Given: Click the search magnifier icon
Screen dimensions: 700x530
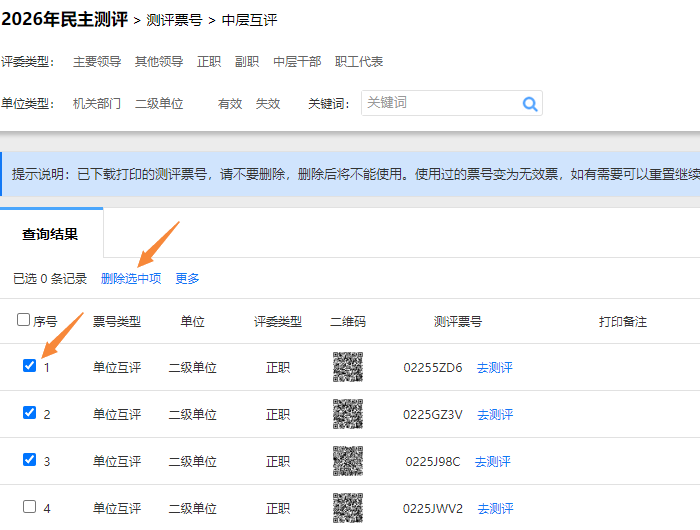Looking at the screenshot, I should tap(529, 103).
